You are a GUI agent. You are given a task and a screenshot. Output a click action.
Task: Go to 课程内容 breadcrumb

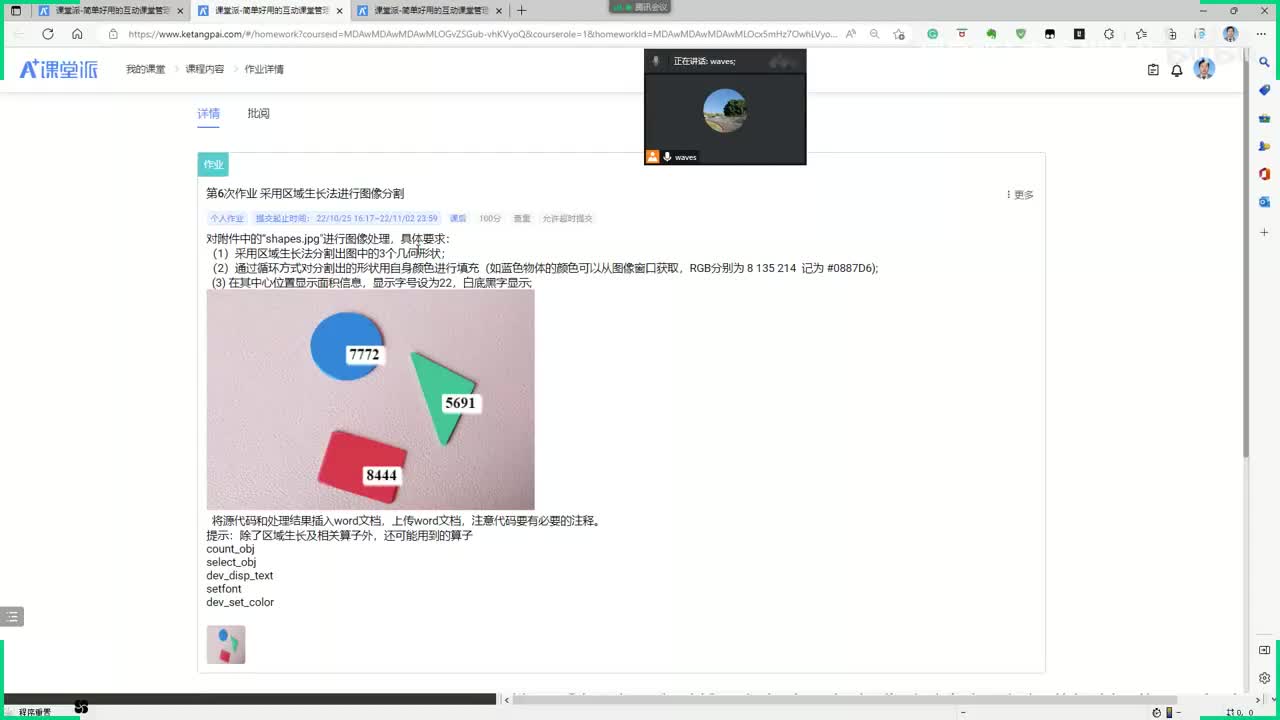[x=205, y=69]
